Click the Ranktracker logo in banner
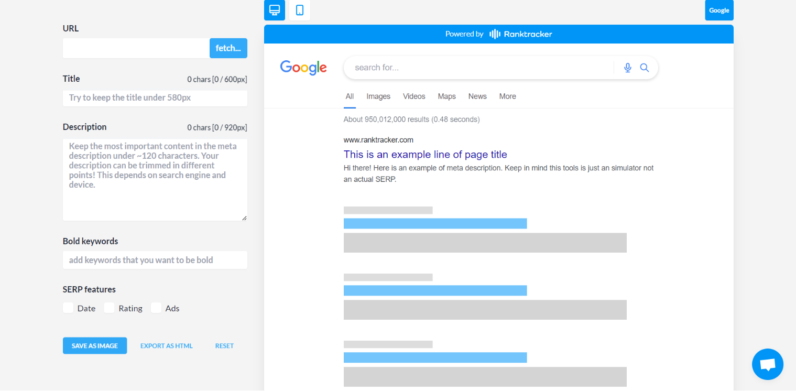The height and width of the screenshot is (391, 796). [x=521, y=34]
